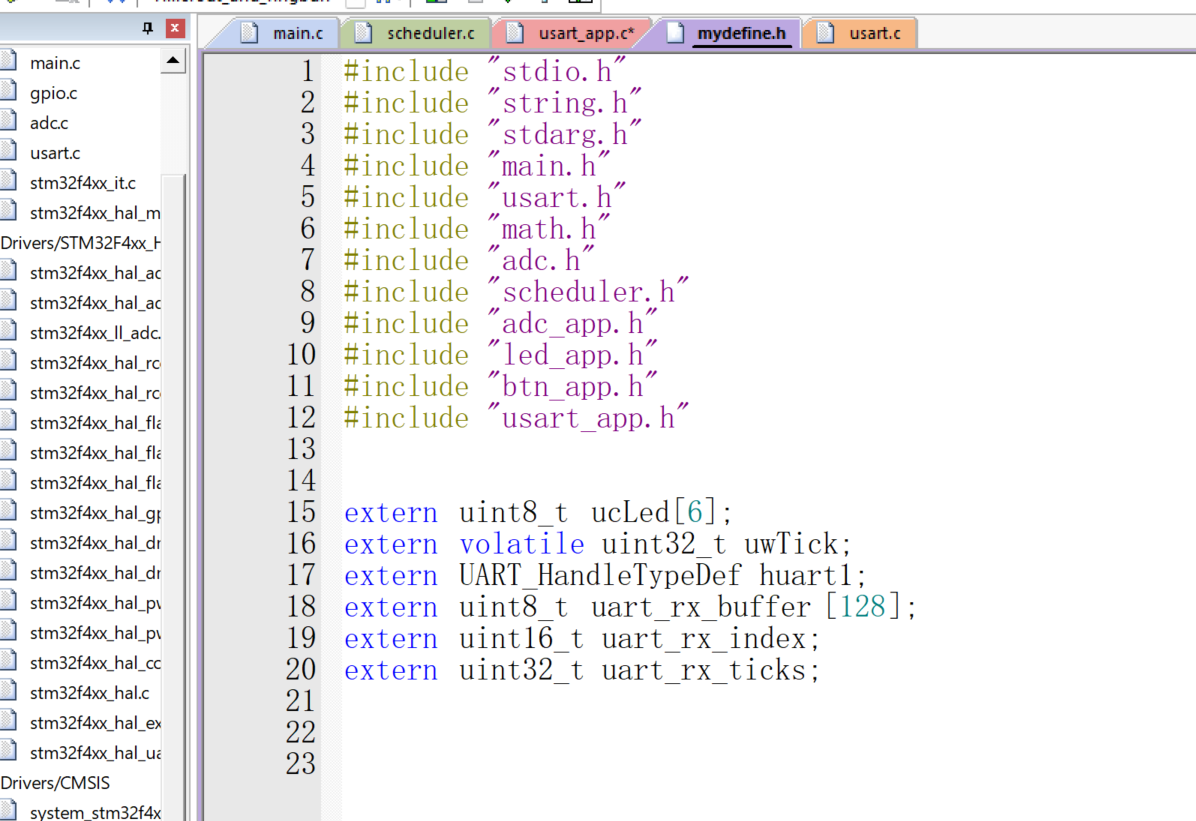Select main.c in the project tree

pyautogui.click(x=55, y=63)
